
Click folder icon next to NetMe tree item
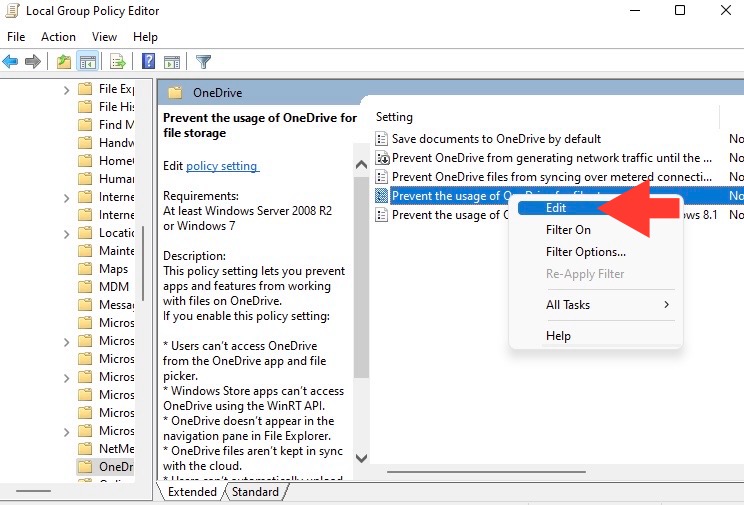tap(85, 449)
